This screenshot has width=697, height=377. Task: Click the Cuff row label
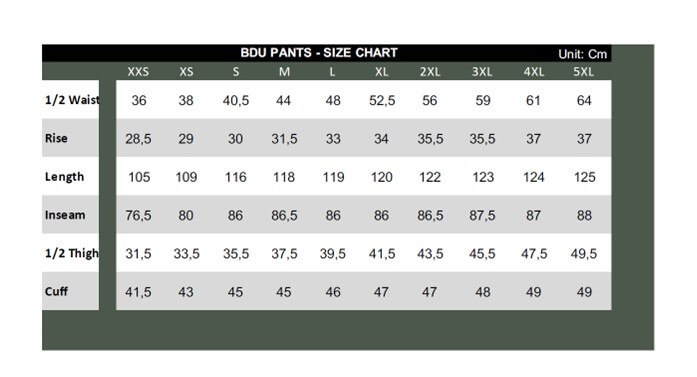click(x=56, y=292)
